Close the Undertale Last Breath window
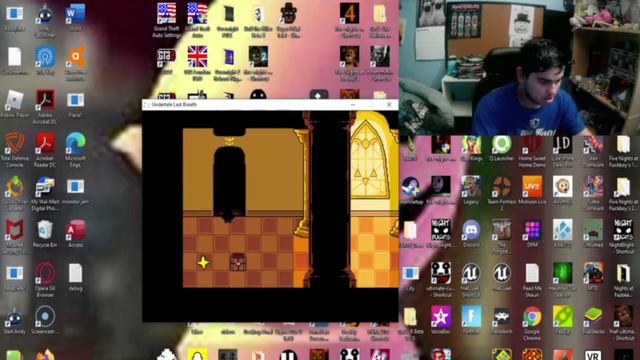This screenshot has height=360, width=640. tap(389, 105)
